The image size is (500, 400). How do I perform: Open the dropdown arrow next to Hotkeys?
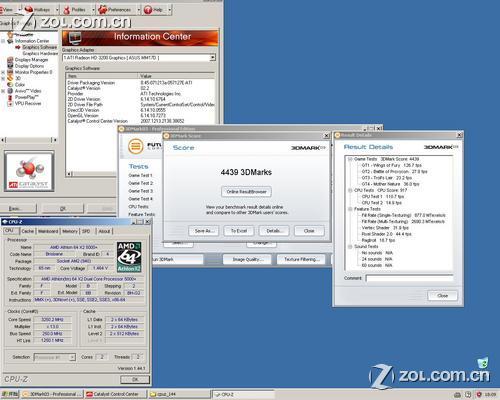pyautogui.click(x=57, y=10)
